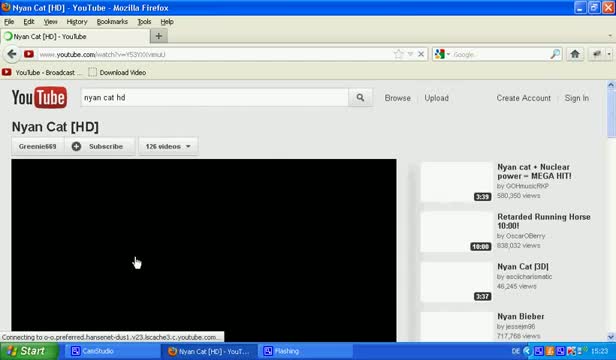Bookmark this page with the star icon
The height and width of the screenshot is (360, 616).
point(398,54)
